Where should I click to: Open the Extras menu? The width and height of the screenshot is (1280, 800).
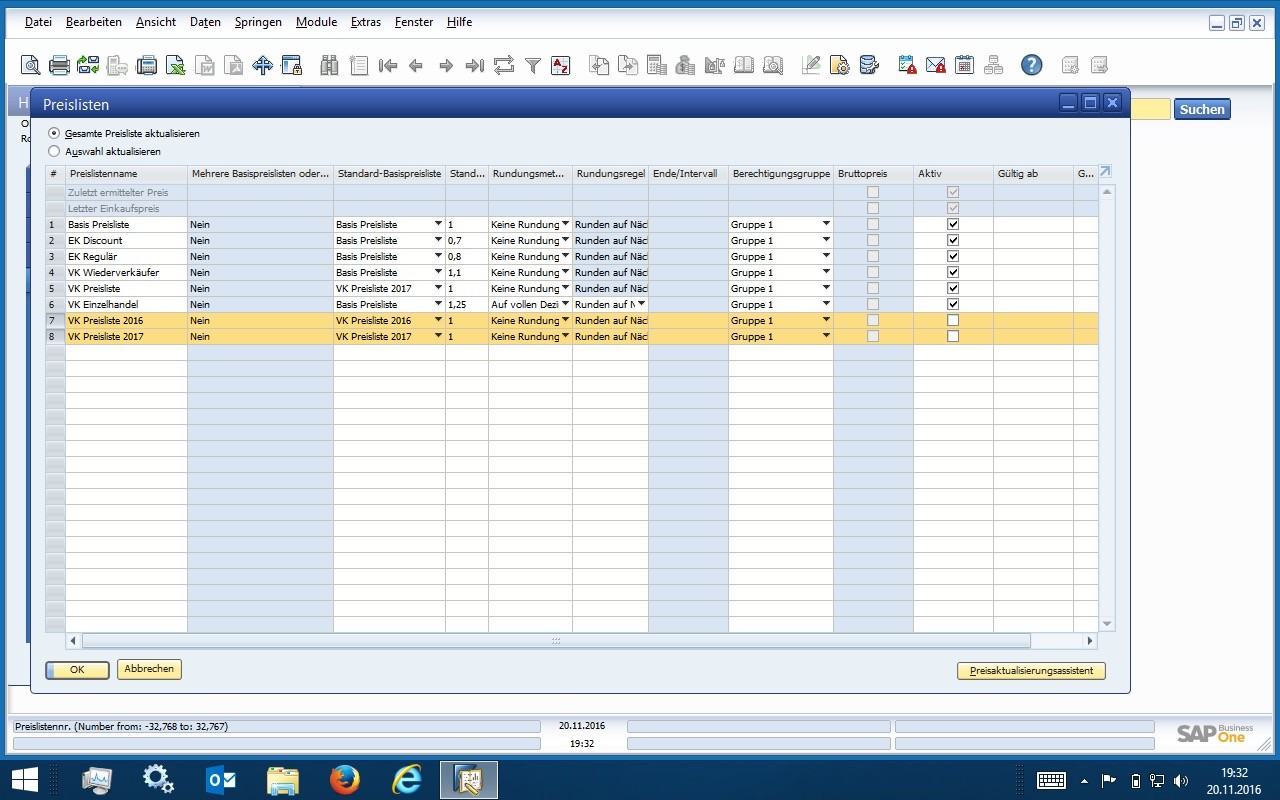point(365,22)
